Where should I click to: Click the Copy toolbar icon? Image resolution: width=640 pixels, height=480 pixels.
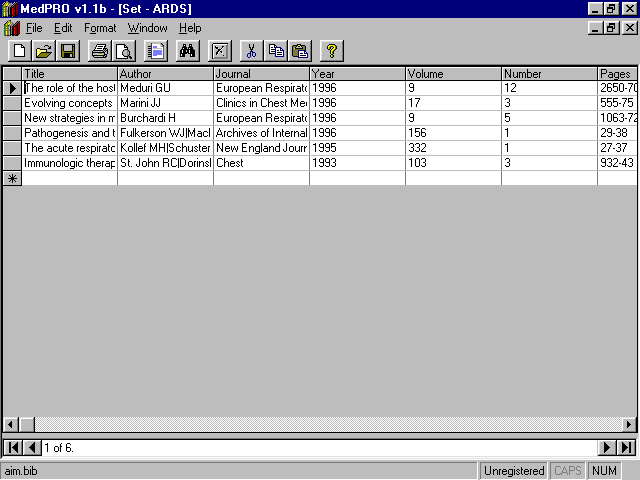276,50
